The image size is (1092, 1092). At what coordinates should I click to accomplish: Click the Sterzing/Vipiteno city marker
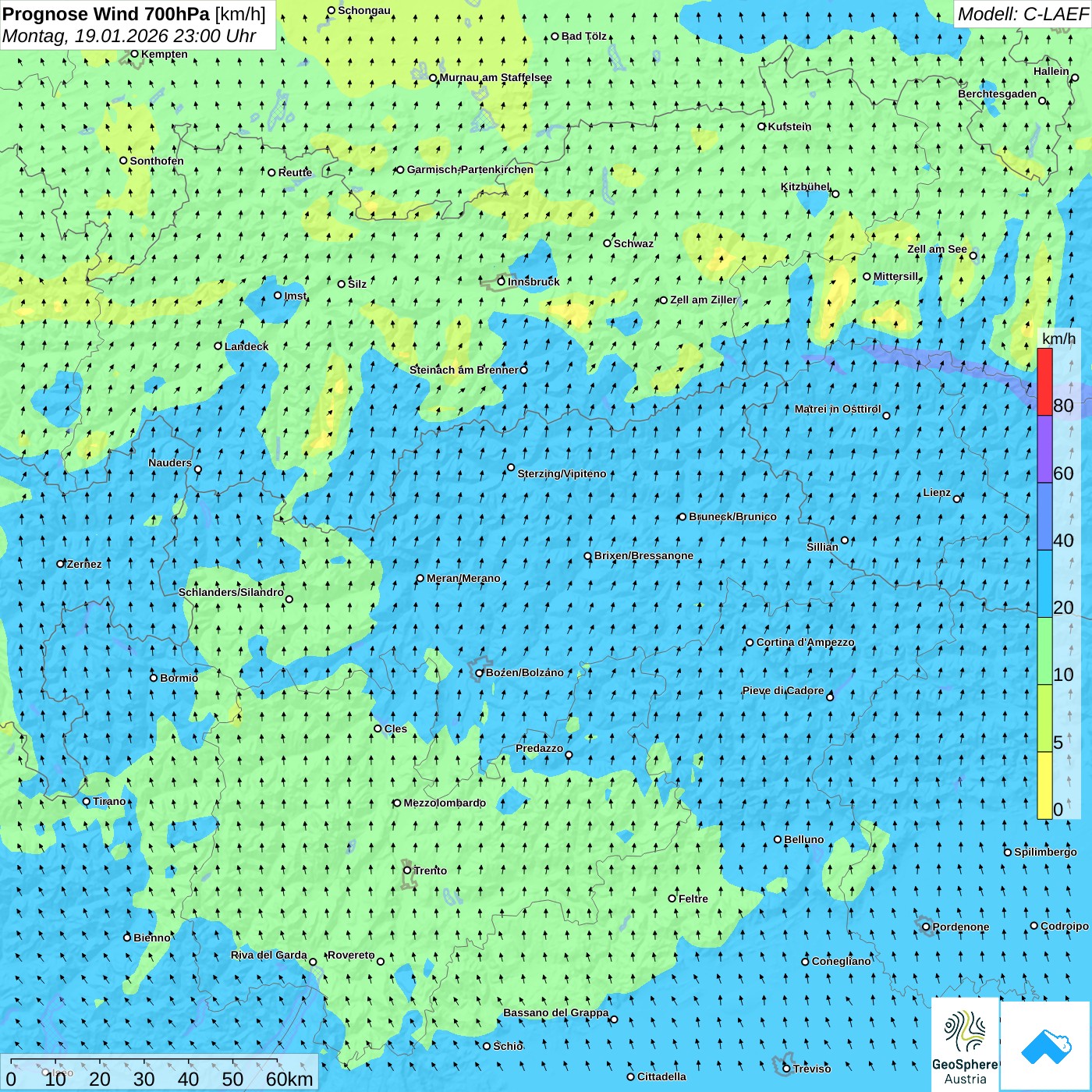click(511, 468)
